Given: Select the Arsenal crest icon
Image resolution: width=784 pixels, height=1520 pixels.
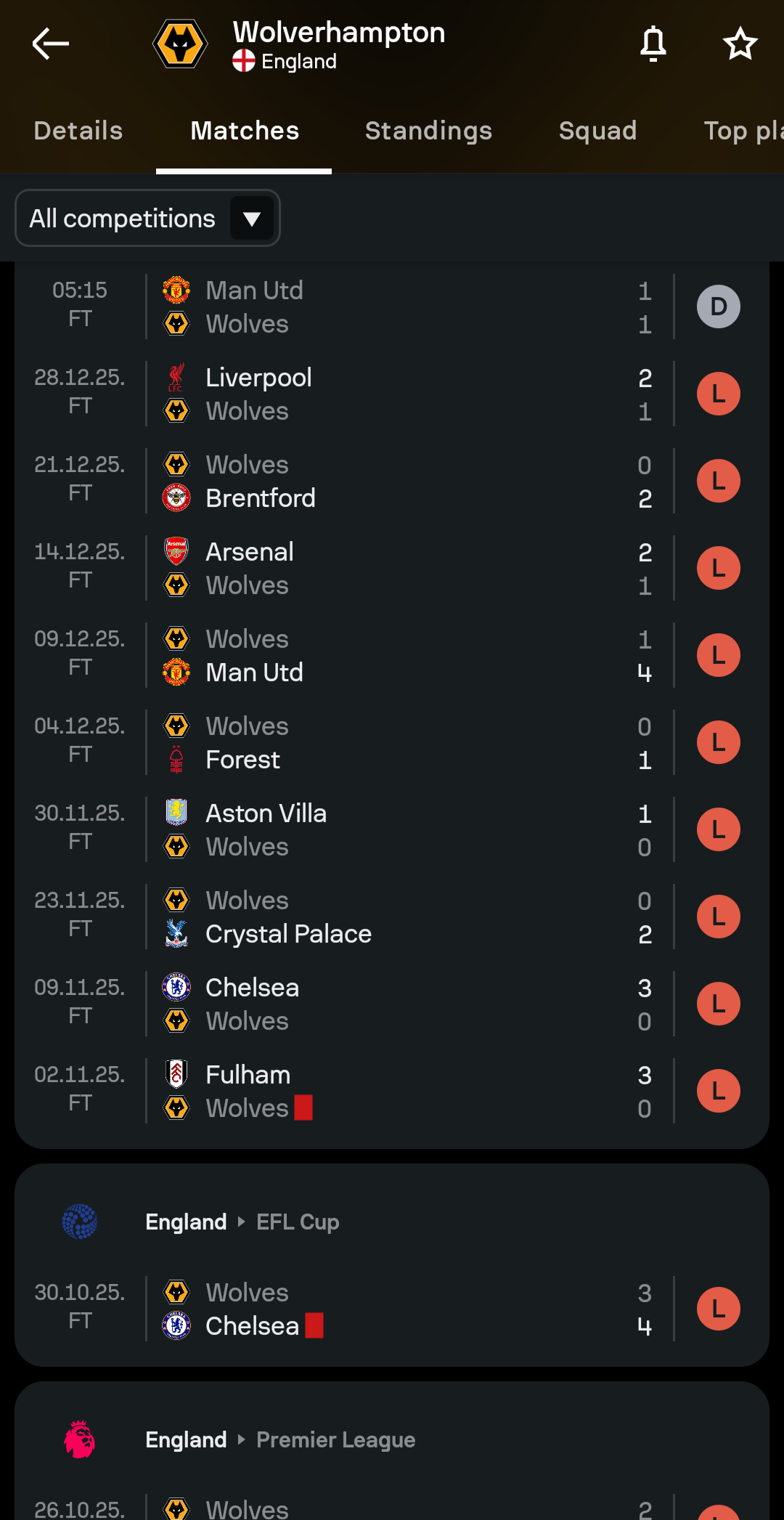Looking at the screenshot, I should pyautogui.click(x=176, y=552).
